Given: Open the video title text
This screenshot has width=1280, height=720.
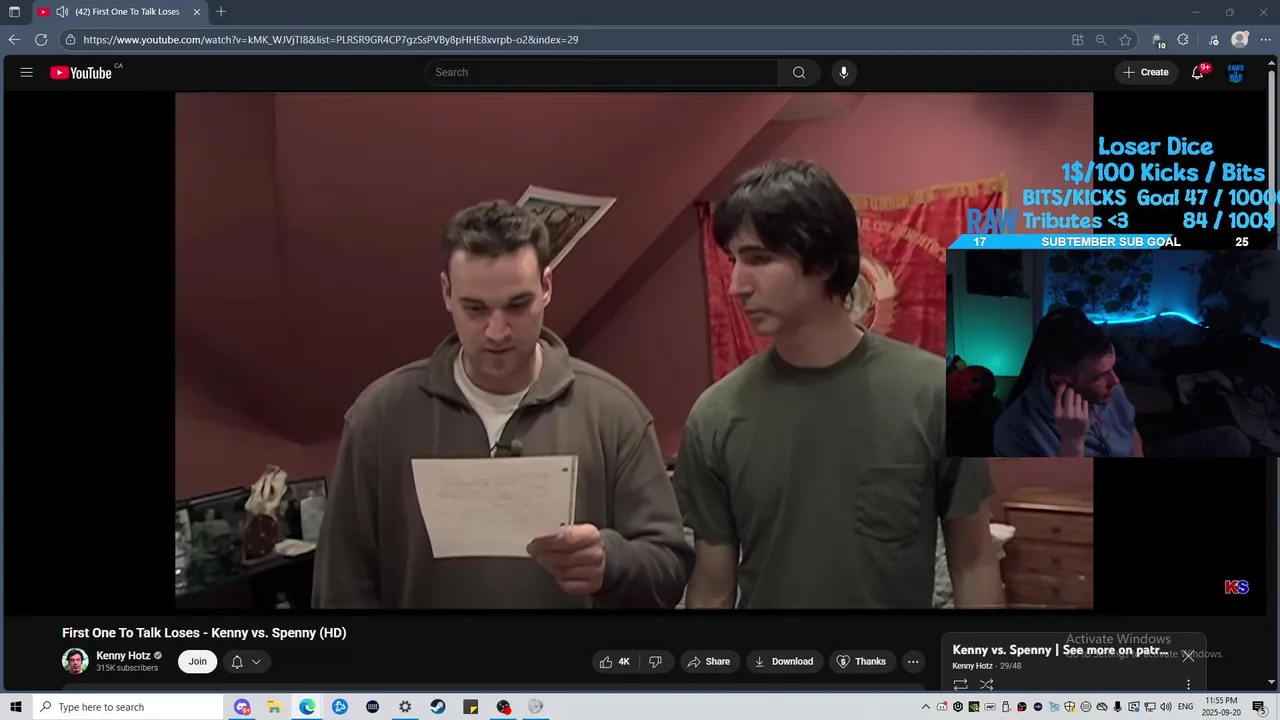Looking at the screenshot, I should coord(204,633).
